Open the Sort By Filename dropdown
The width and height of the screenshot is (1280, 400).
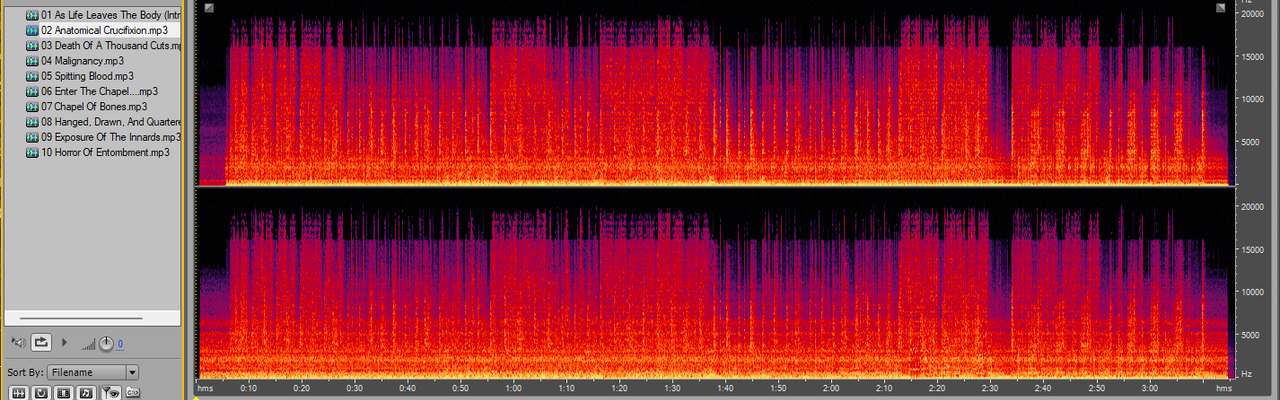coord(92,372)
